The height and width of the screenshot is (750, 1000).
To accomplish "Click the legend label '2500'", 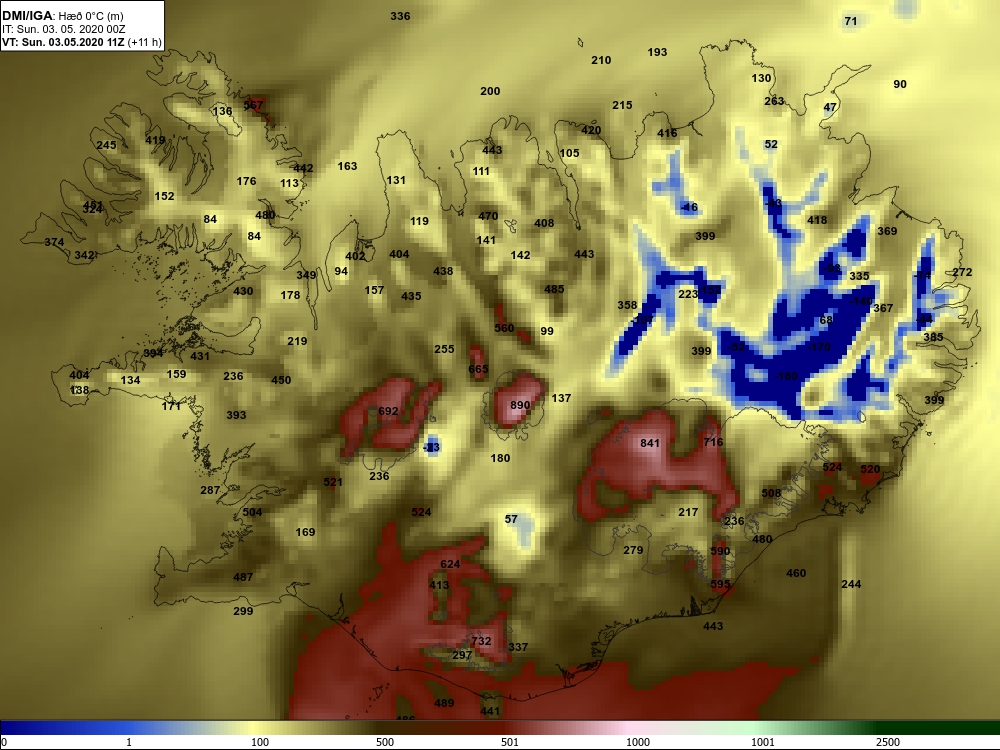I will click(888, 742).
